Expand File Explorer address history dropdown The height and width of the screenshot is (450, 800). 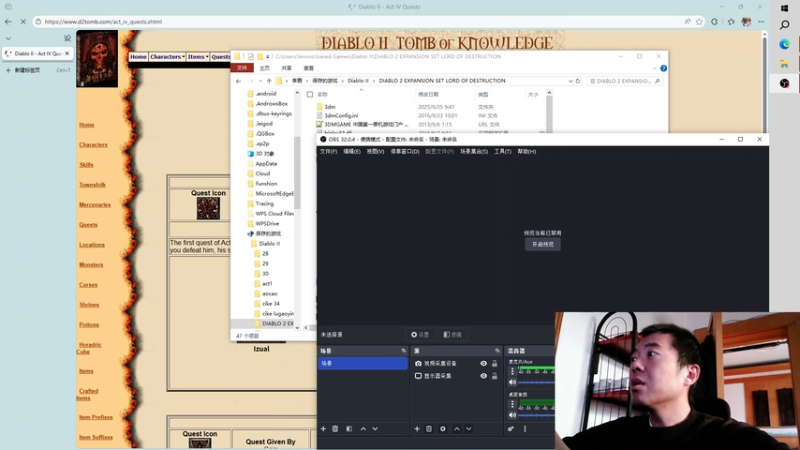click(570, 81)
